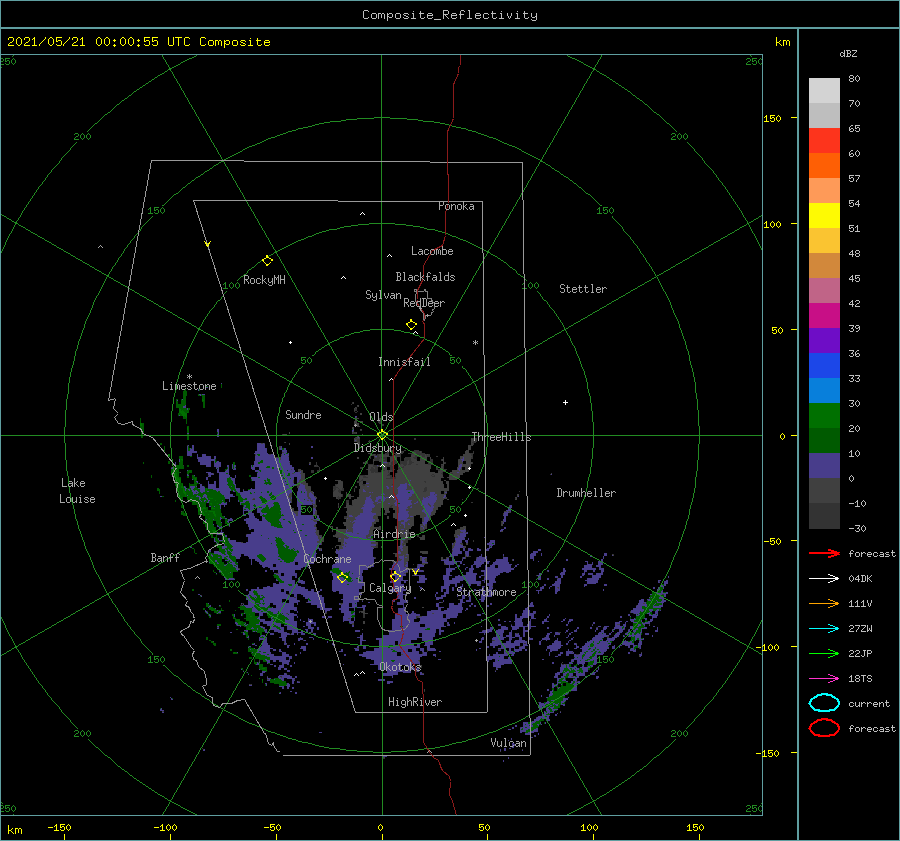The width and height of the screenshot is (900, 841).
Task: Click the Lacombe city label
Action: pyautogui.click(x=432, y=251)
